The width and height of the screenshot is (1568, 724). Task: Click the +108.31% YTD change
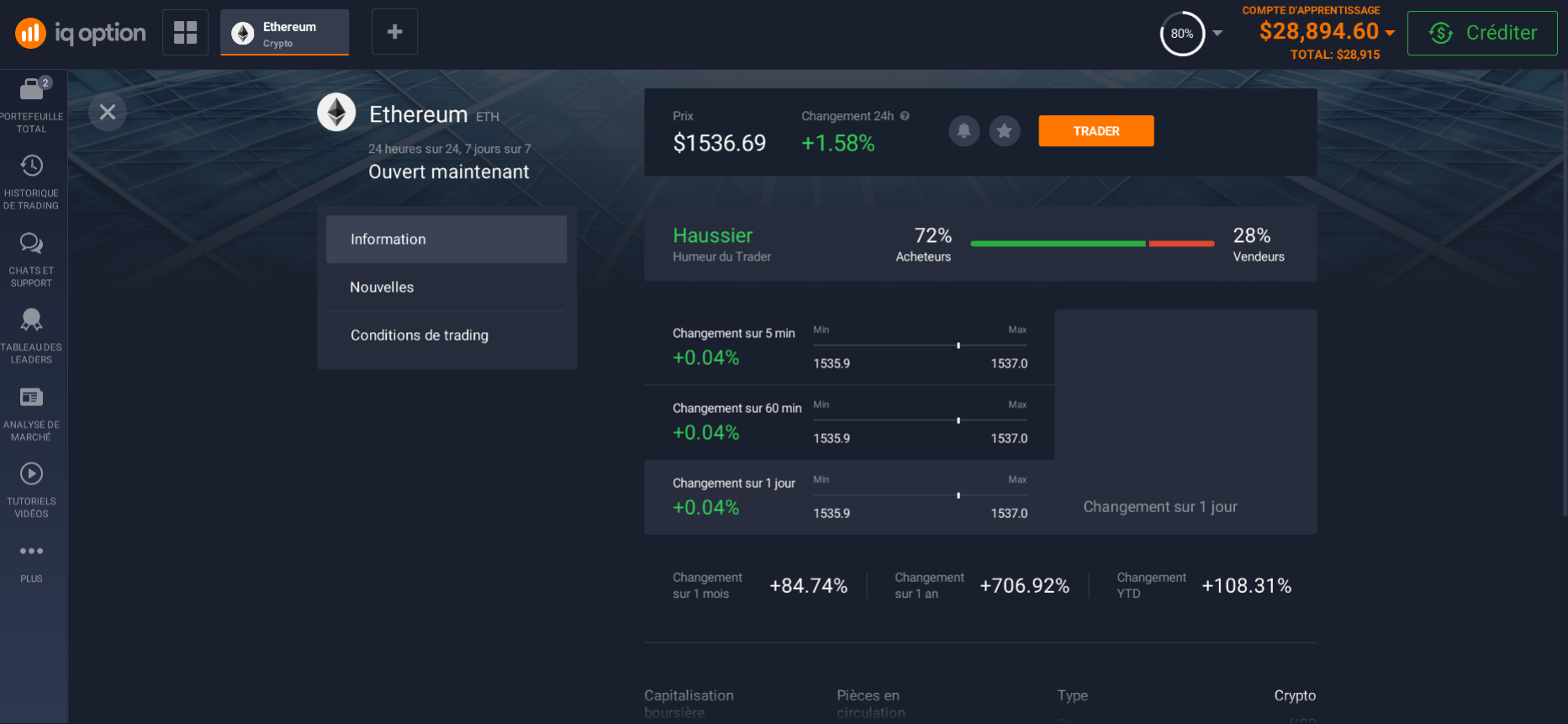pos(1247,585)
